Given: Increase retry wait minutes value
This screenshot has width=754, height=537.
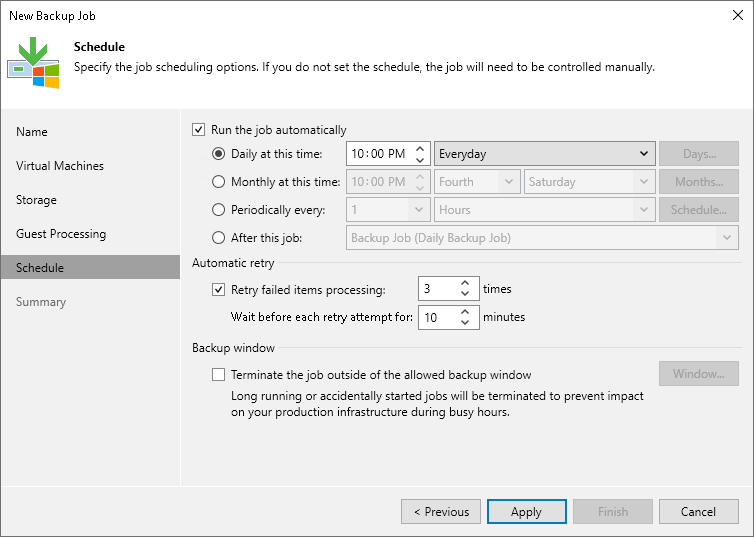Looking at the screenshot, I should [x=465, y=312].
